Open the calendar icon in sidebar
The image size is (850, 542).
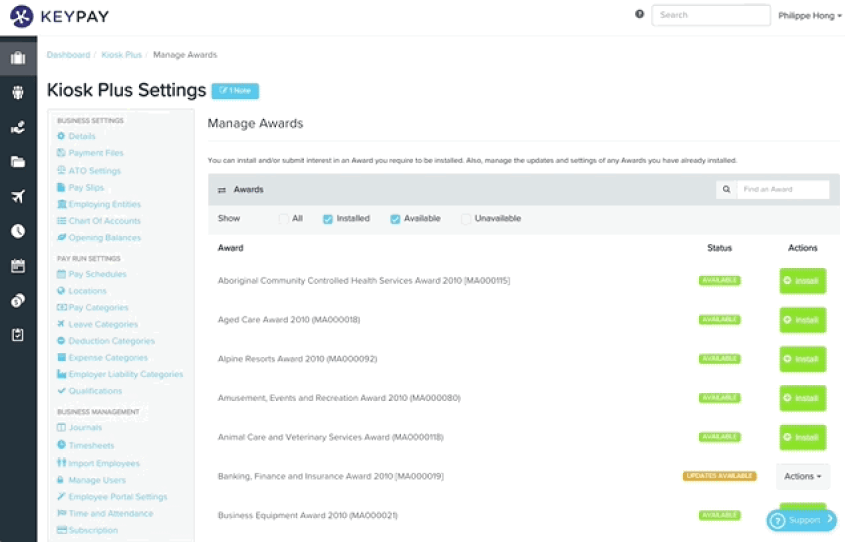click(x=18, y=266)
